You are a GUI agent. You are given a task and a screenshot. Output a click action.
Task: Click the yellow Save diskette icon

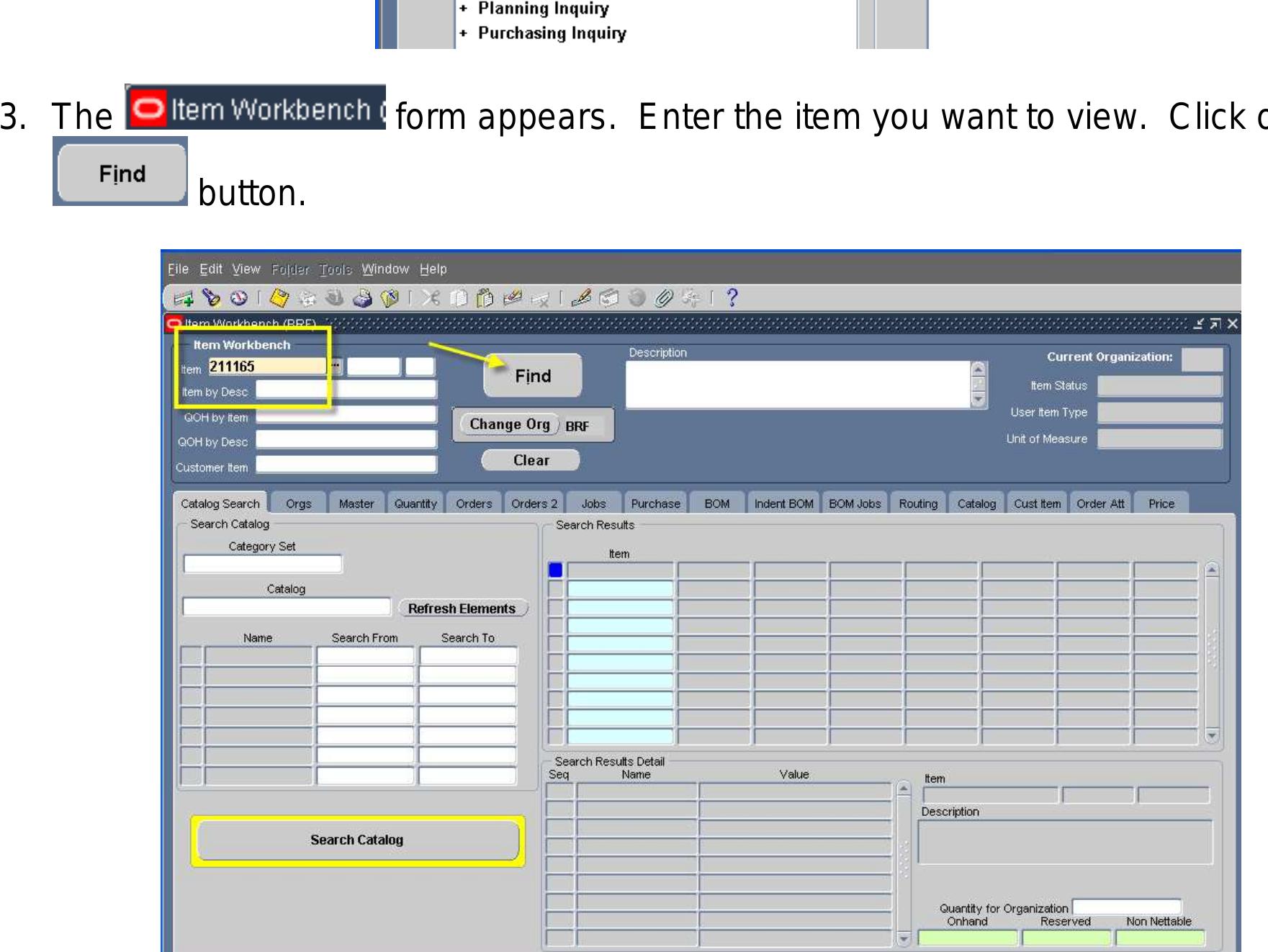coord(279,297)
